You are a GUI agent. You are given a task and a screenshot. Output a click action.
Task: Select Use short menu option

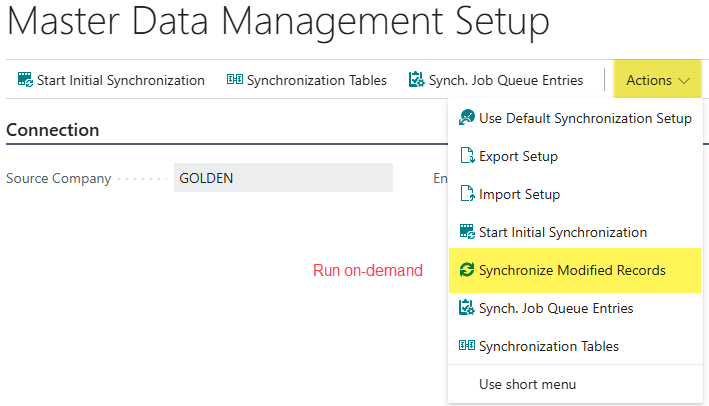[527, 384]
